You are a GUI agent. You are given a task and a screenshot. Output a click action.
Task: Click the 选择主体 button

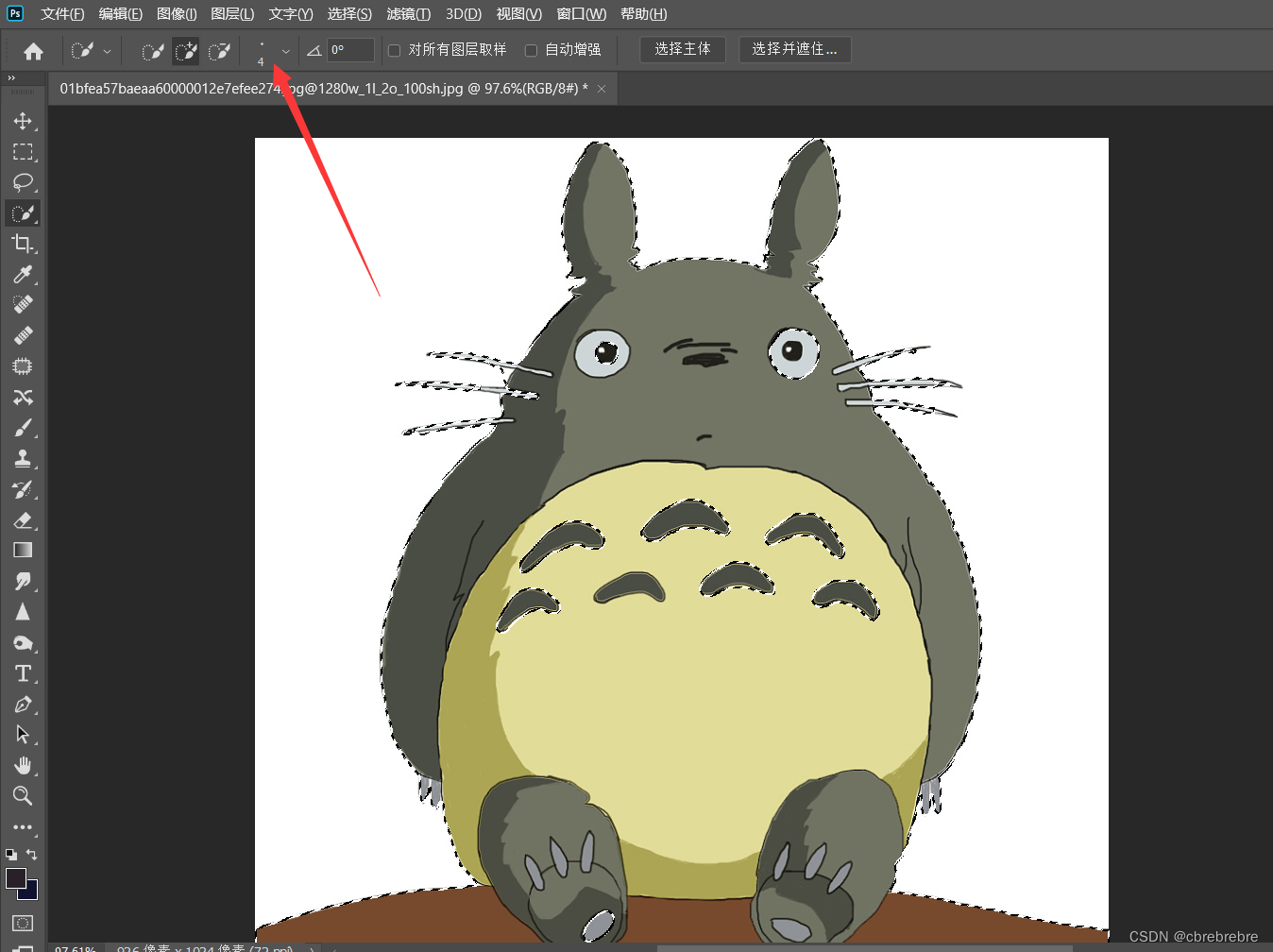[x=683, y=49]
